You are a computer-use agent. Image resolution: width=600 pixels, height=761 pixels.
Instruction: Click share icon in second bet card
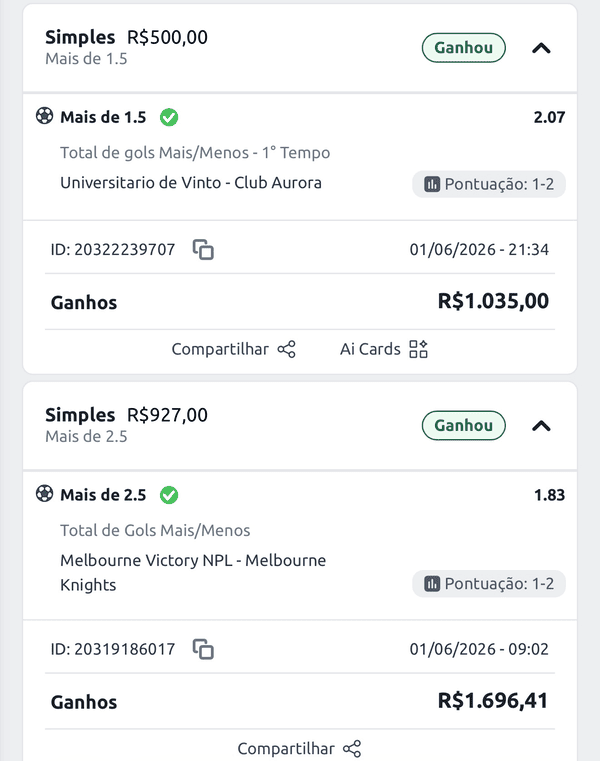point(352,749)
